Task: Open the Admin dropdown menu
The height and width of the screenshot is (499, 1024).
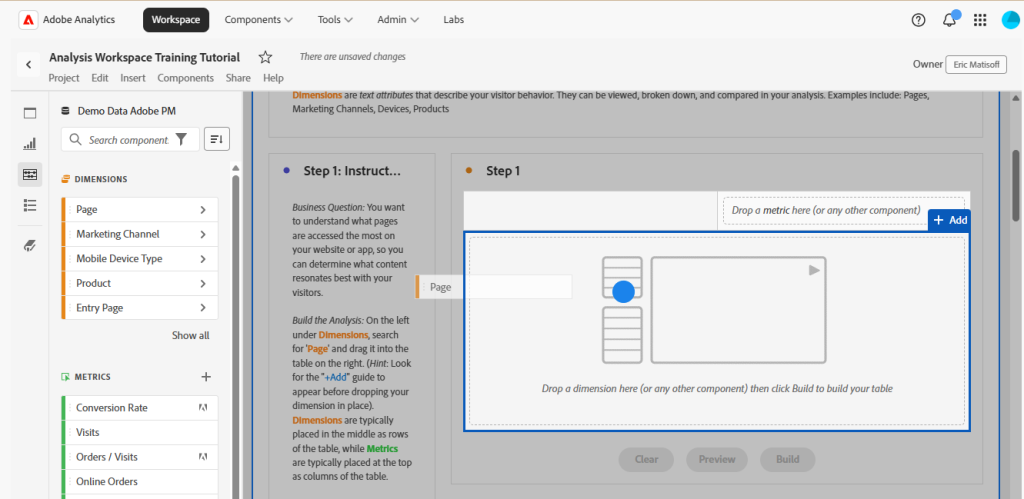Action: [398, 20]
